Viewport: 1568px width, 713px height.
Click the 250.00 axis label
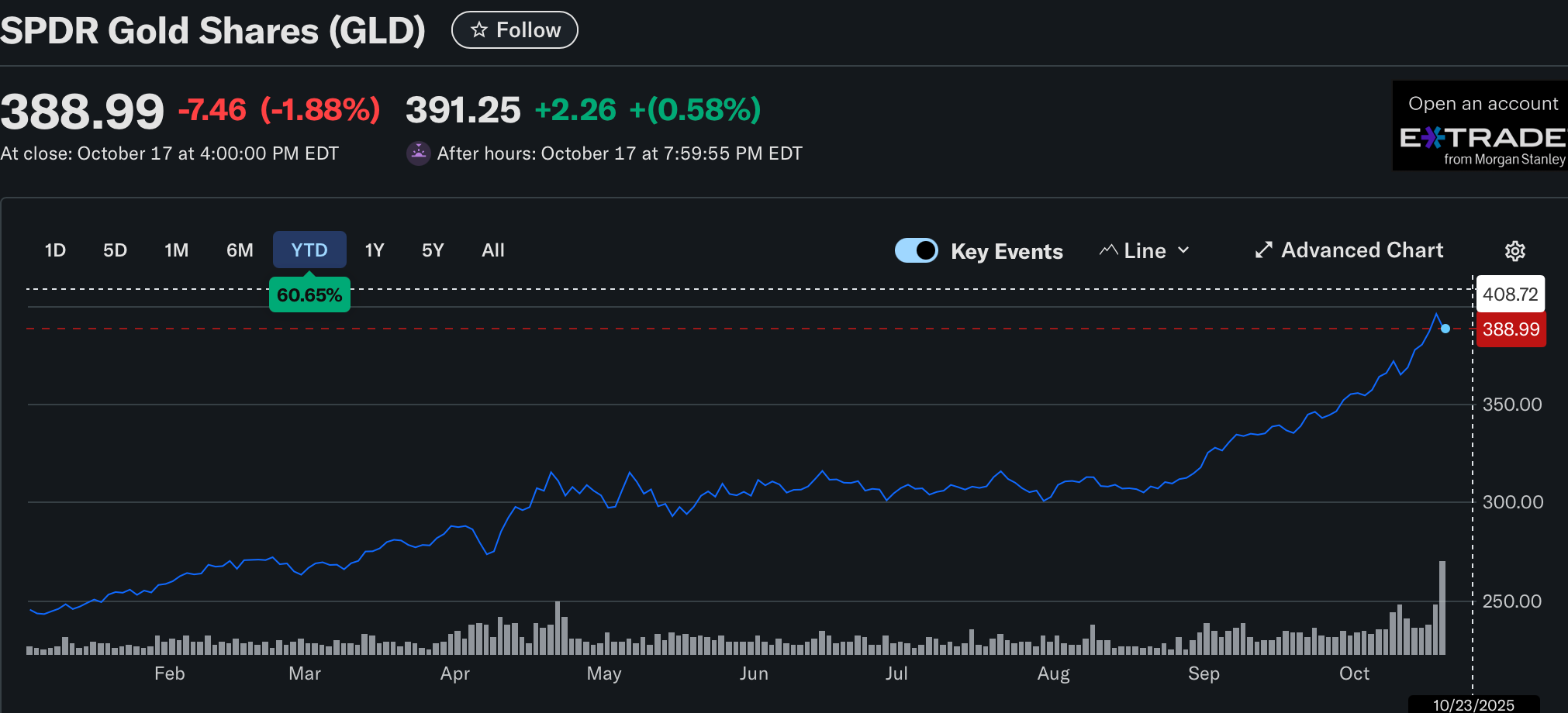[1512, 601]
